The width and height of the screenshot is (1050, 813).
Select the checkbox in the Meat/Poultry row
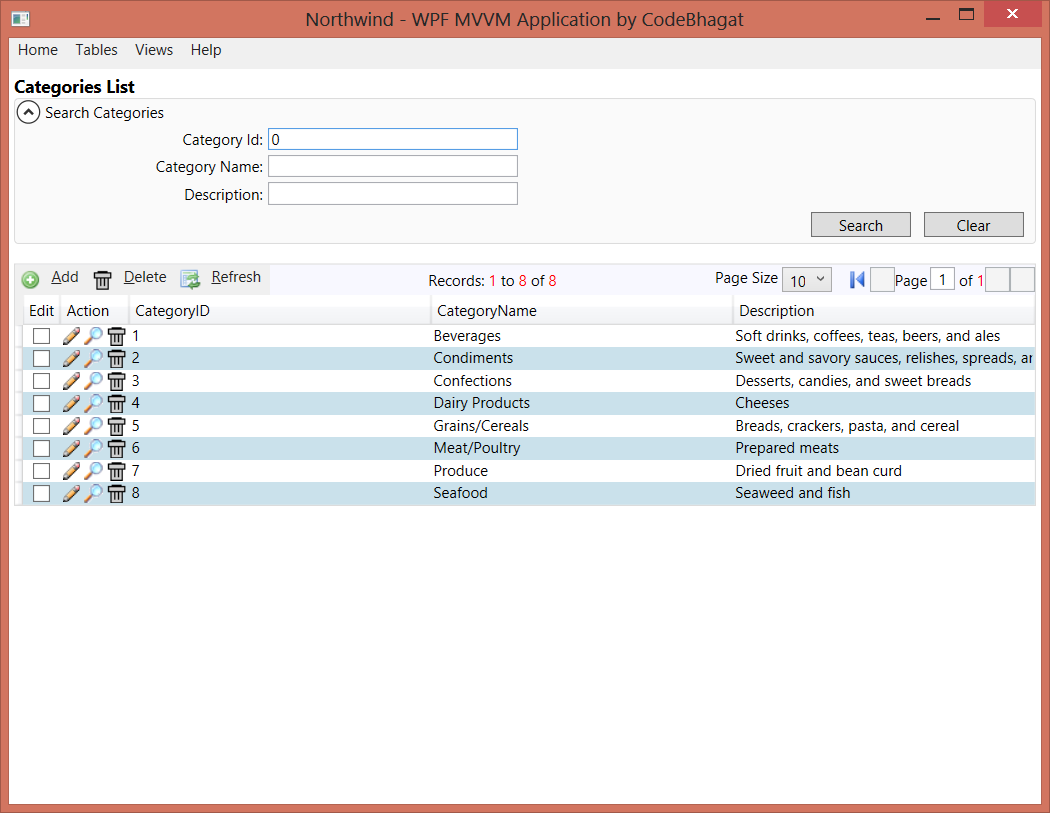41,448
